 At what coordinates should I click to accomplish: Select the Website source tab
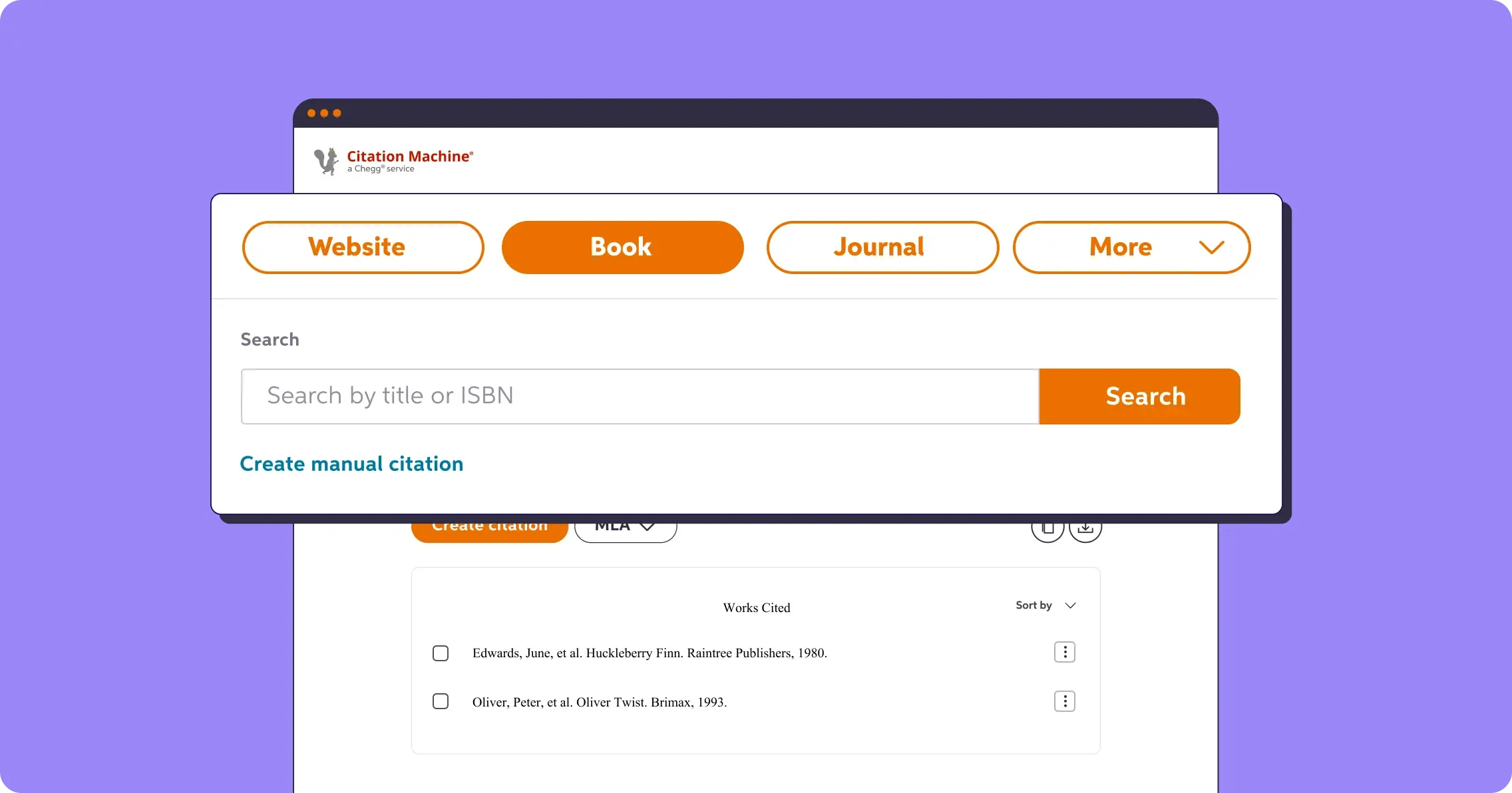tap(363, 247)
